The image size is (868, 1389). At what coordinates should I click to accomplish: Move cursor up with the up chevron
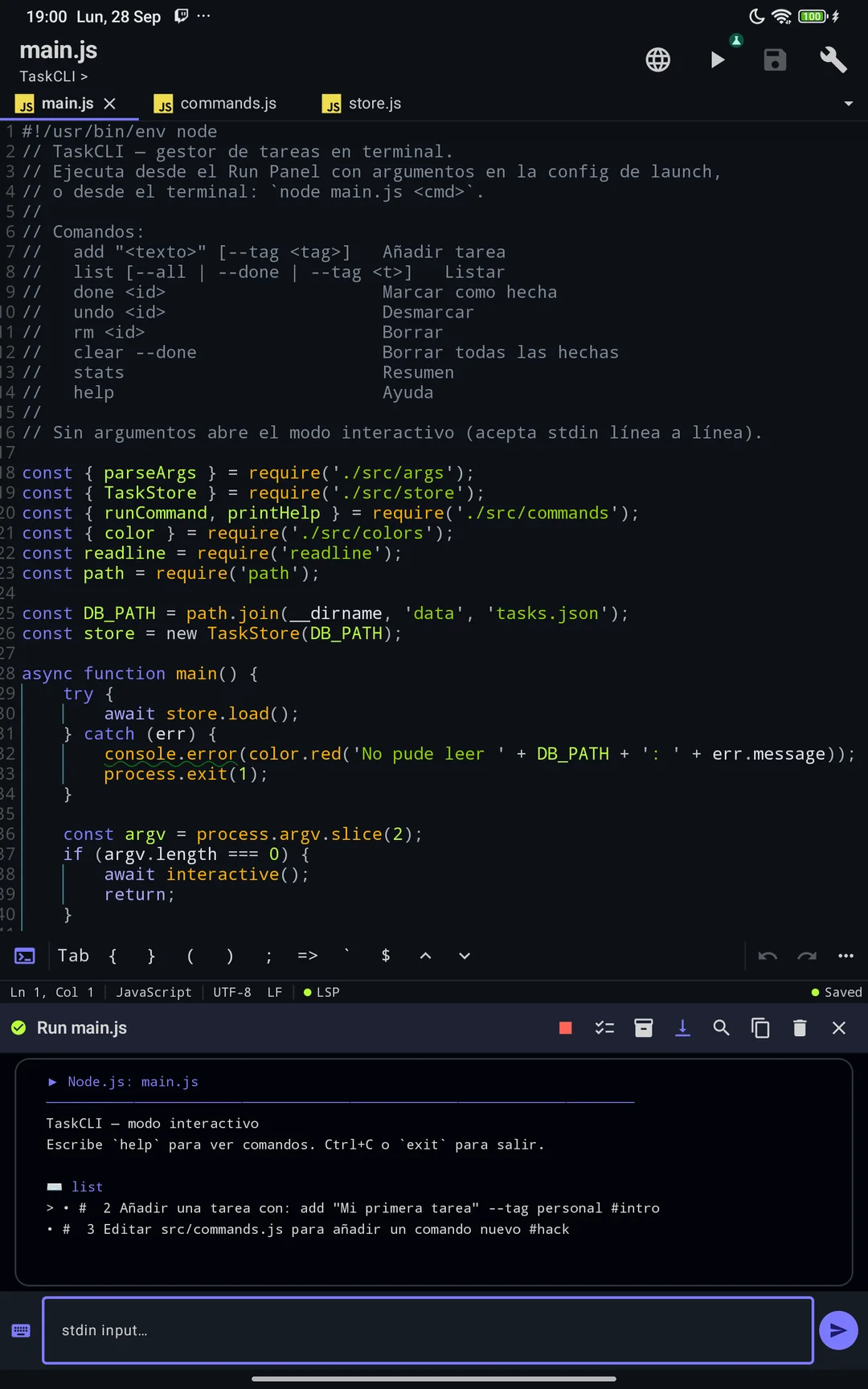click(425, 956)
